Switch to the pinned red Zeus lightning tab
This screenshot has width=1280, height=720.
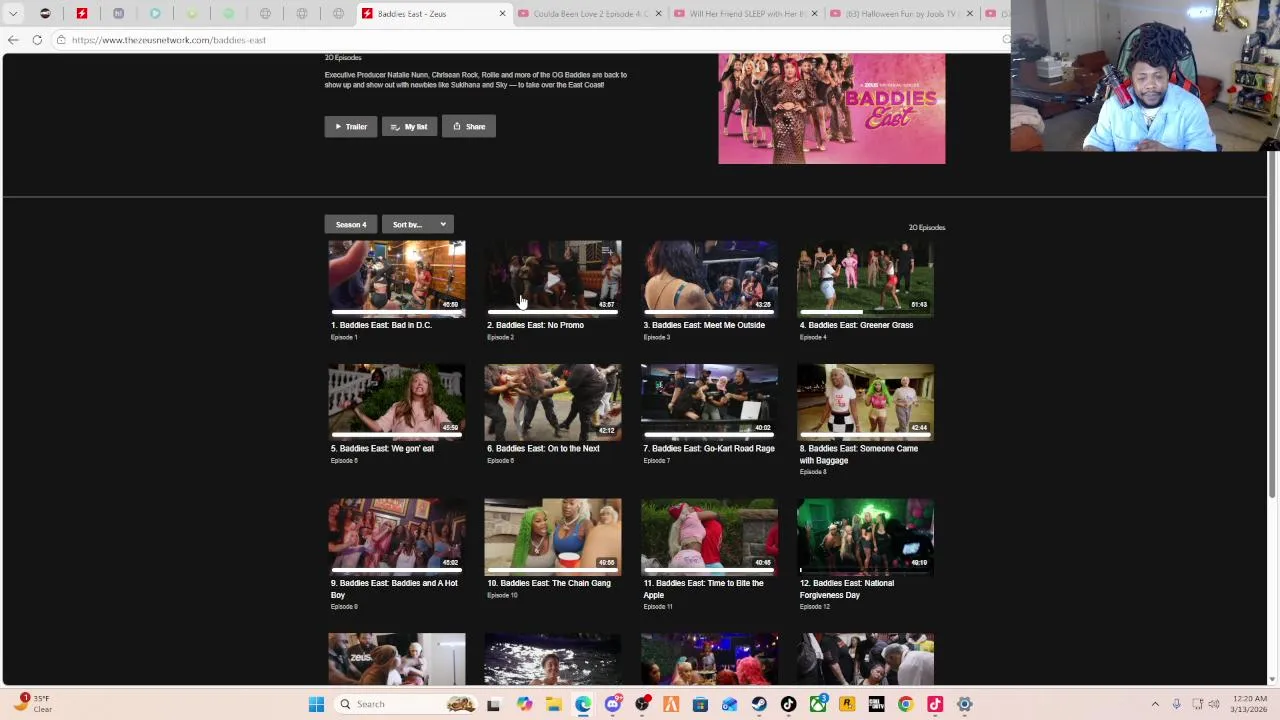(x=82, y=14)
